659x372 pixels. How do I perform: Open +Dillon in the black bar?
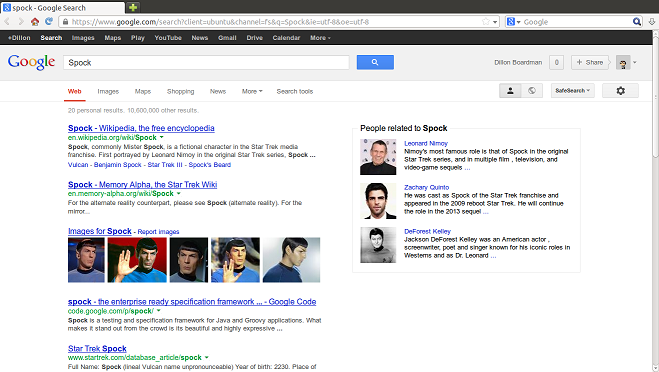pos(19,38)
